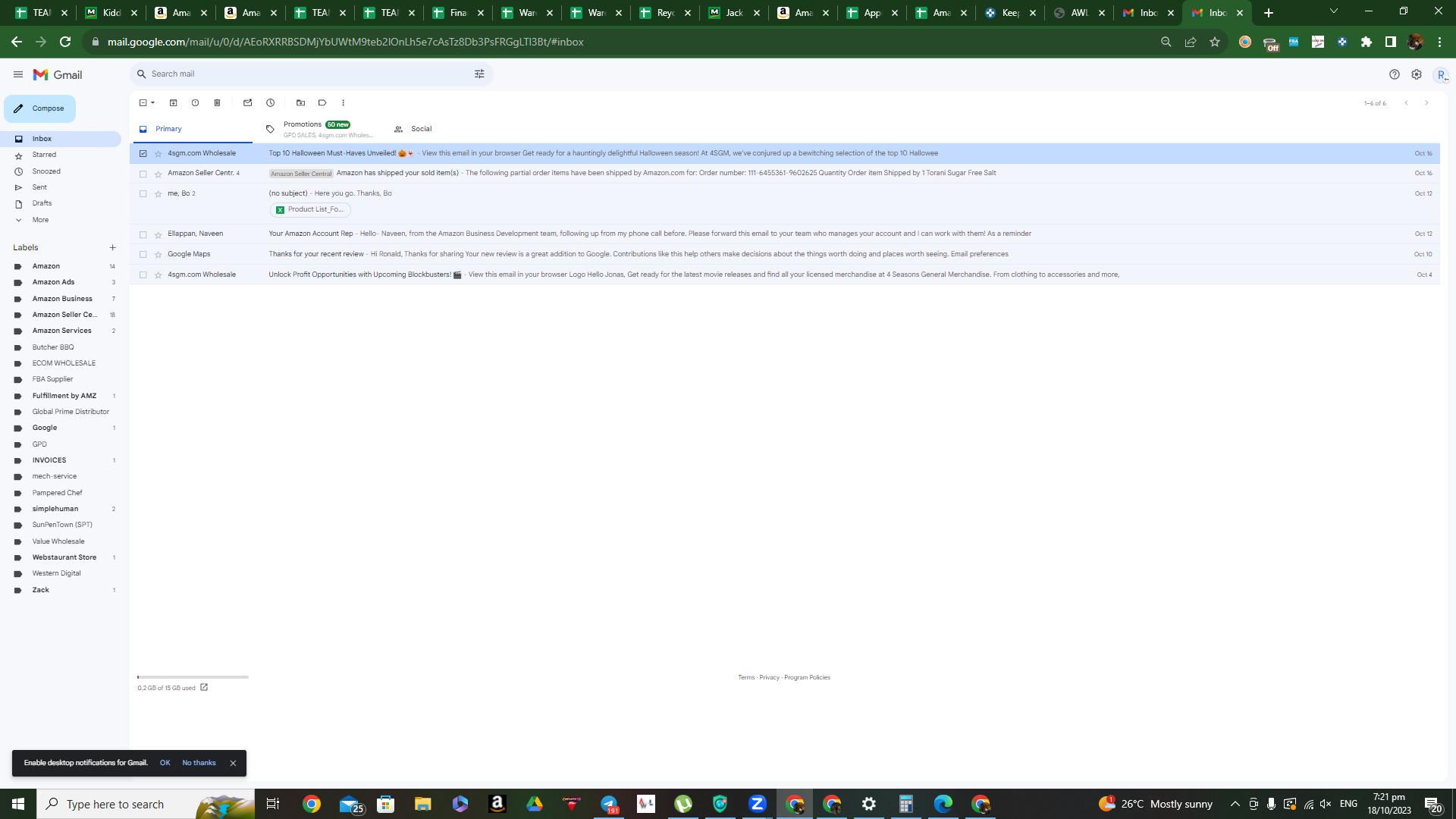Decline notifications with No thanks
The height and width of the screenshot is (819, 1456).
click(199, 763)
